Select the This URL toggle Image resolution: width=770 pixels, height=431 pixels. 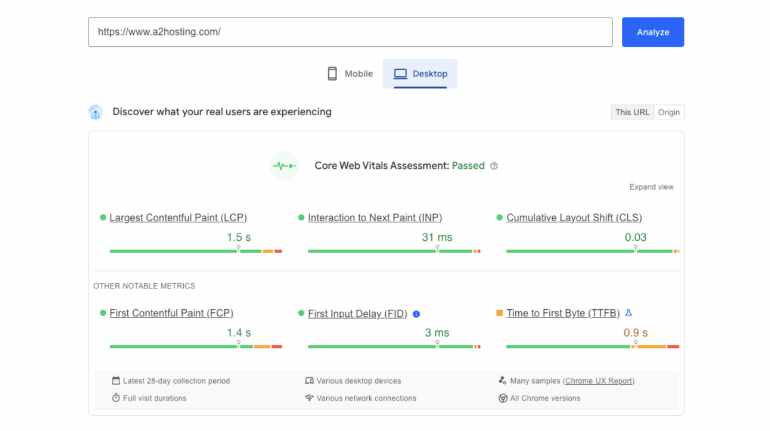click(632, 112)
